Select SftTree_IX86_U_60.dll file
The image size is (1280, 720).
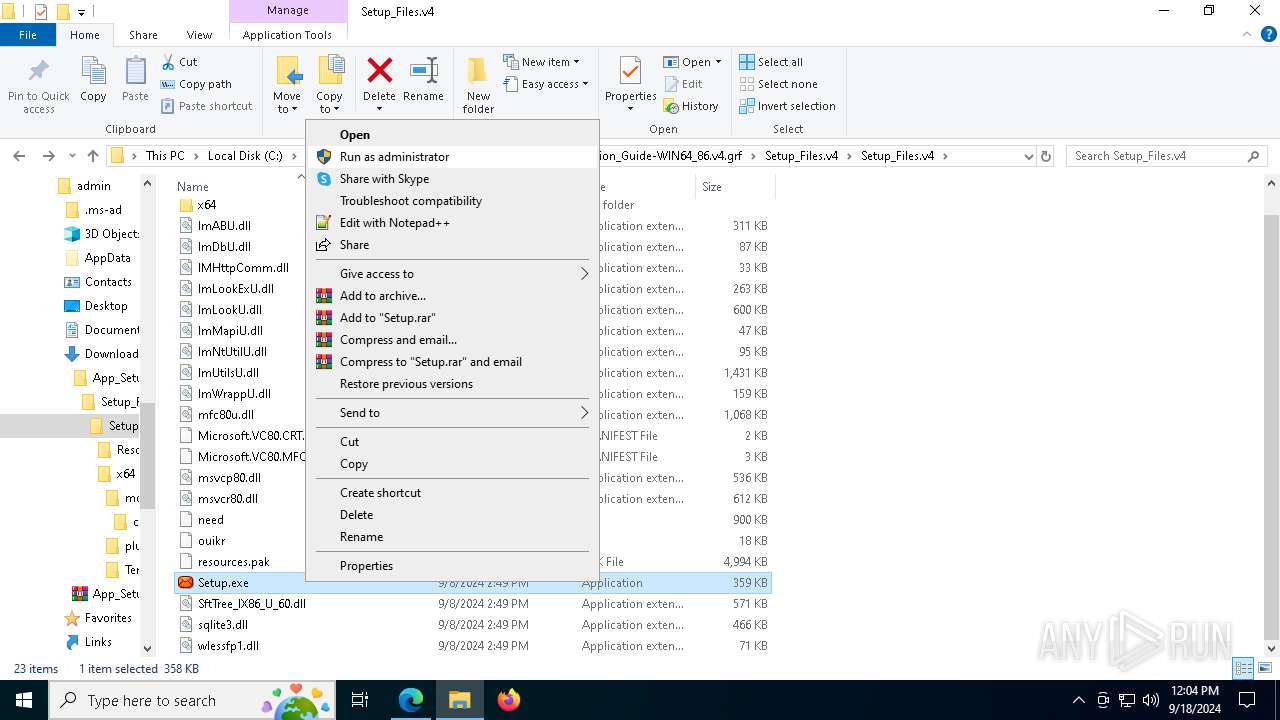pos(472,604)
